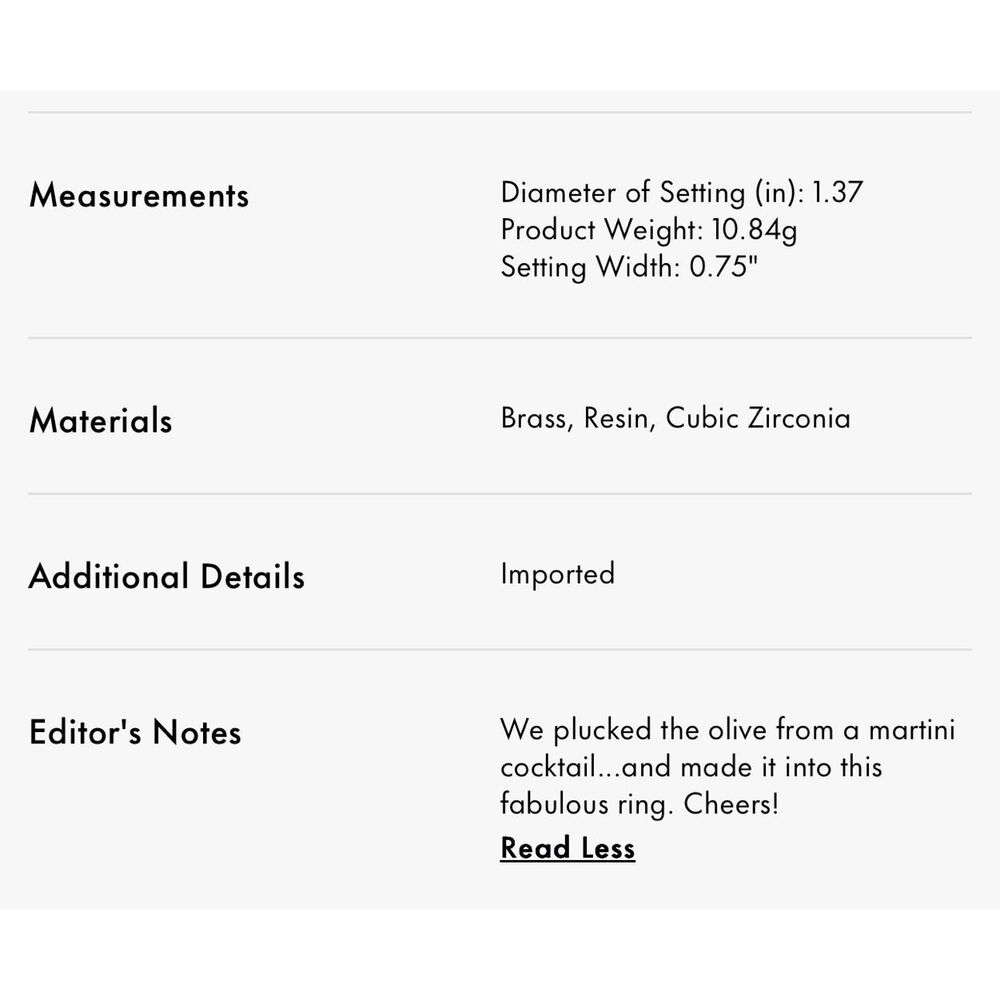Click Brass, Resin, Cubic Zirconia text

tap(675, 418)
